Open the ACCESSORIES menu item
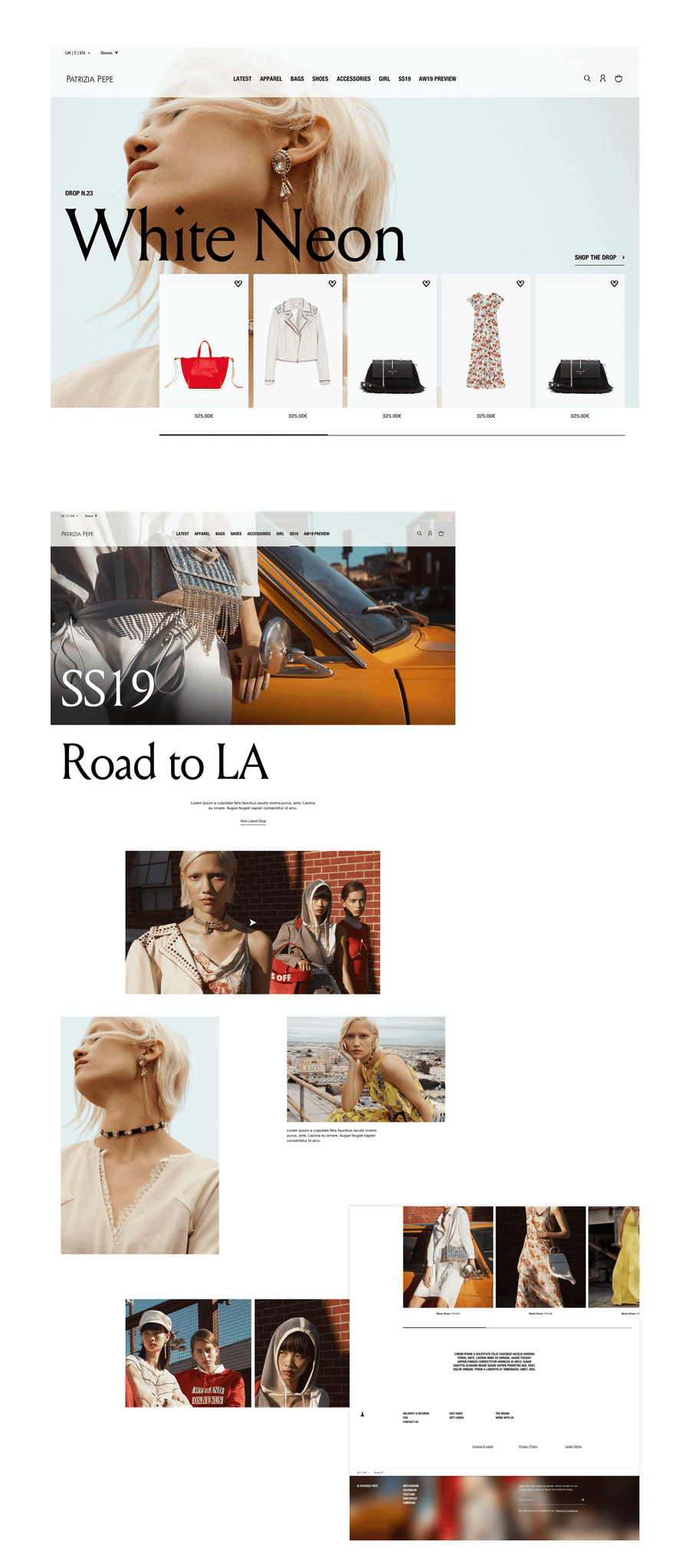690x1568 pixels. tap(353, 79)
